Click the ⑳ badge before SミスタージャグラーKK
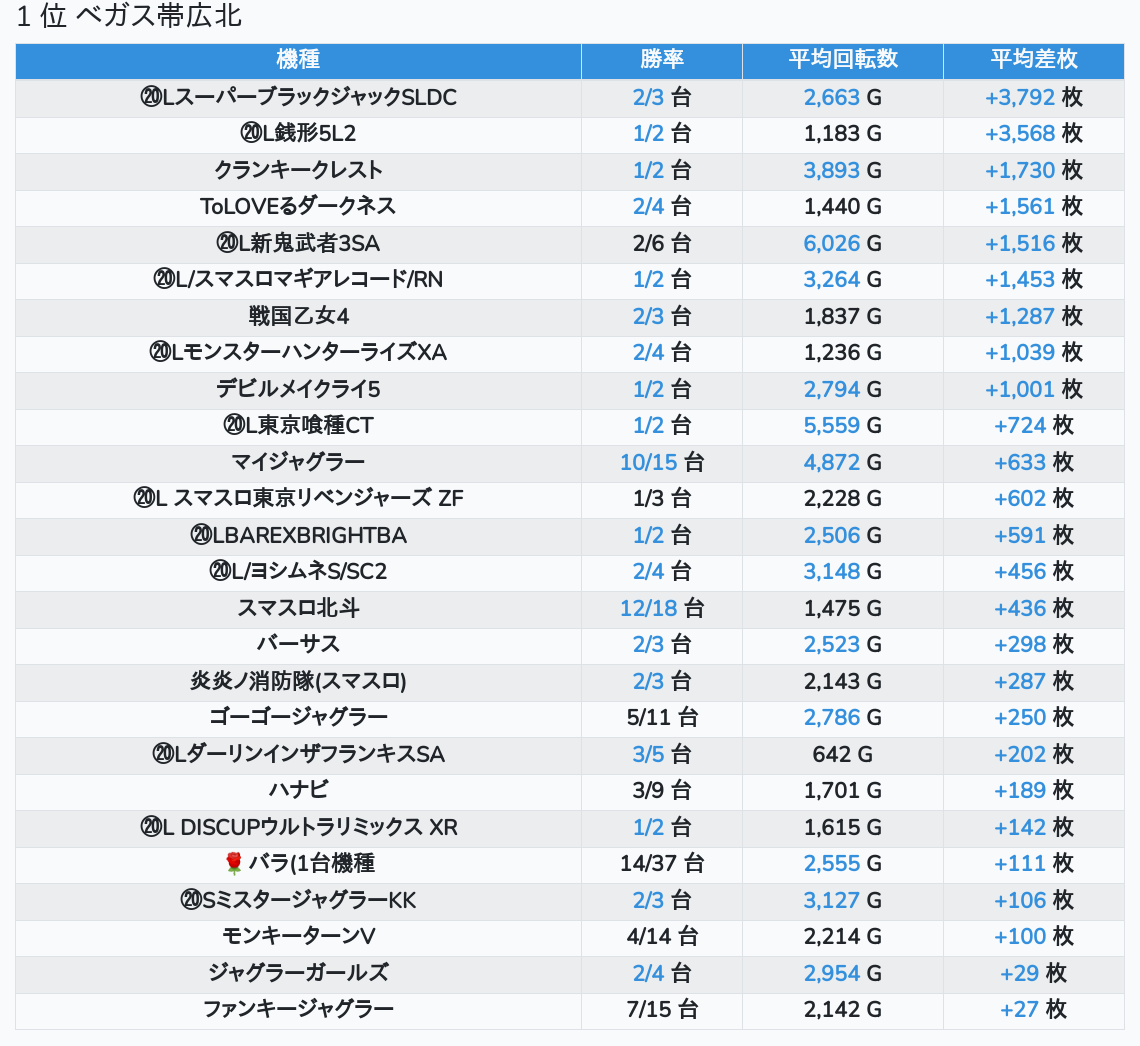1140x1046 pixels. click(x=191, y=900)
